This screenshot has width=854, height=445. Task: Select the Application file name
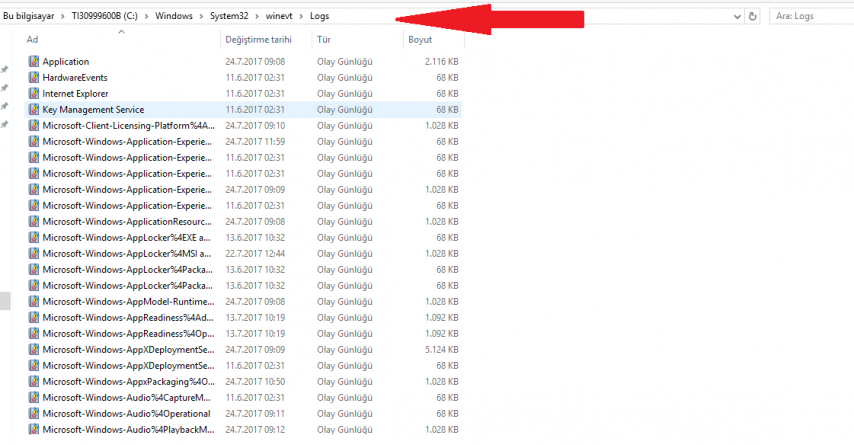point(66,62)
